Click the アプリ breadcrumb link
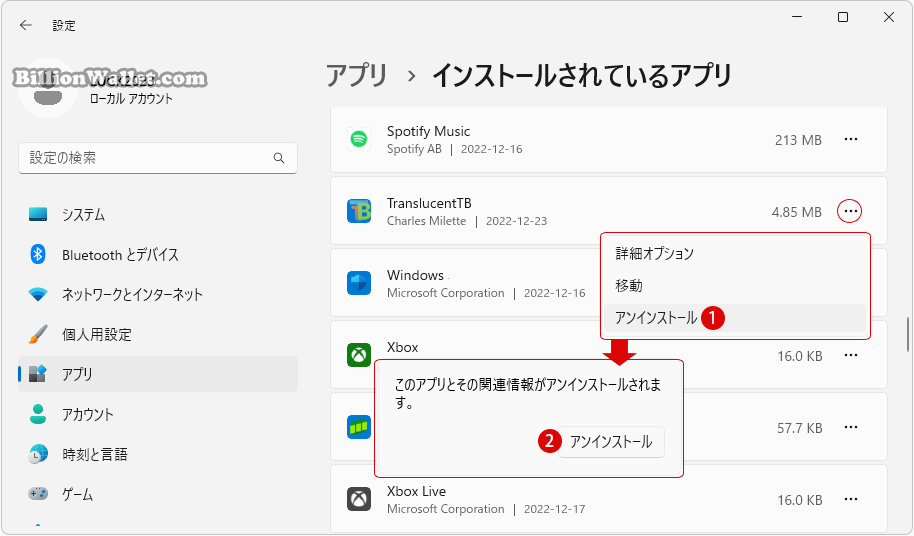Viewport: 914px width, 536px height. click(x=356, y=76)
